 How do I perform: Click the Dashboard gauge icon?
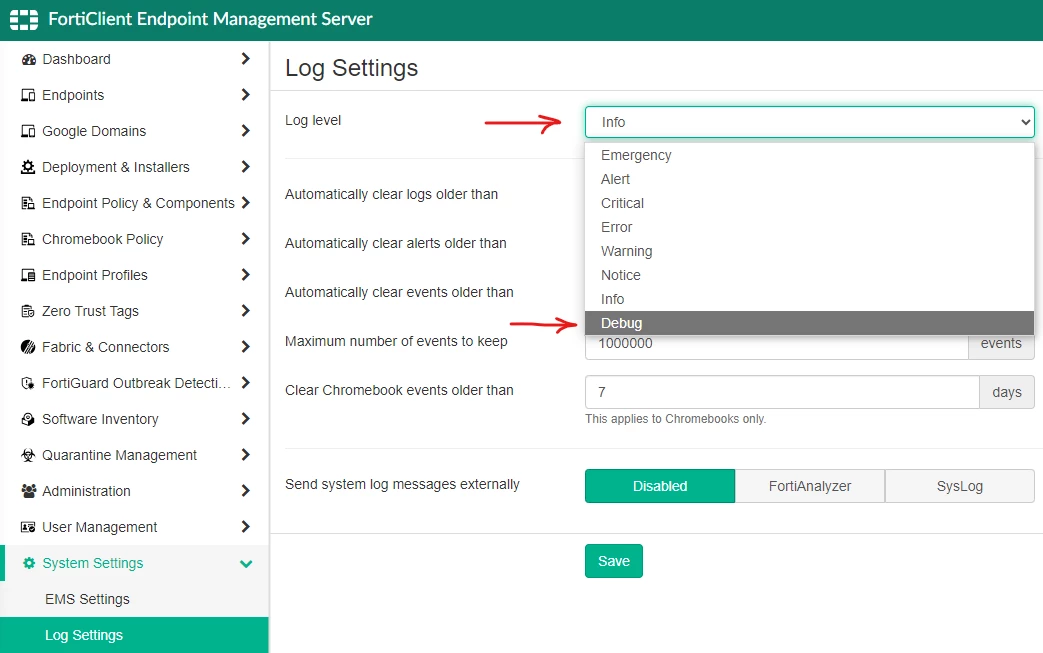click(28, 59)
